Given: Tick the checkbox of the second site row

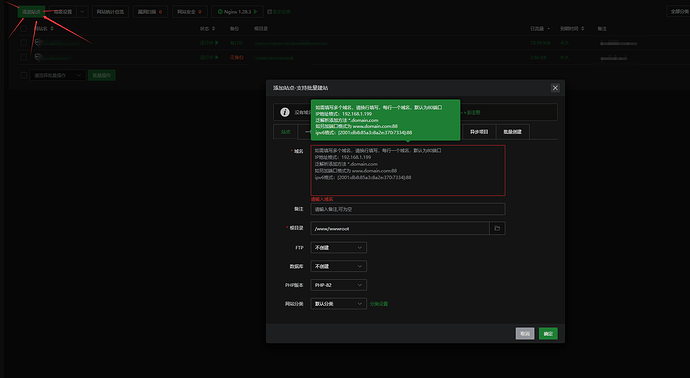Looking at the screenshot, I should [x=24, y=57].
